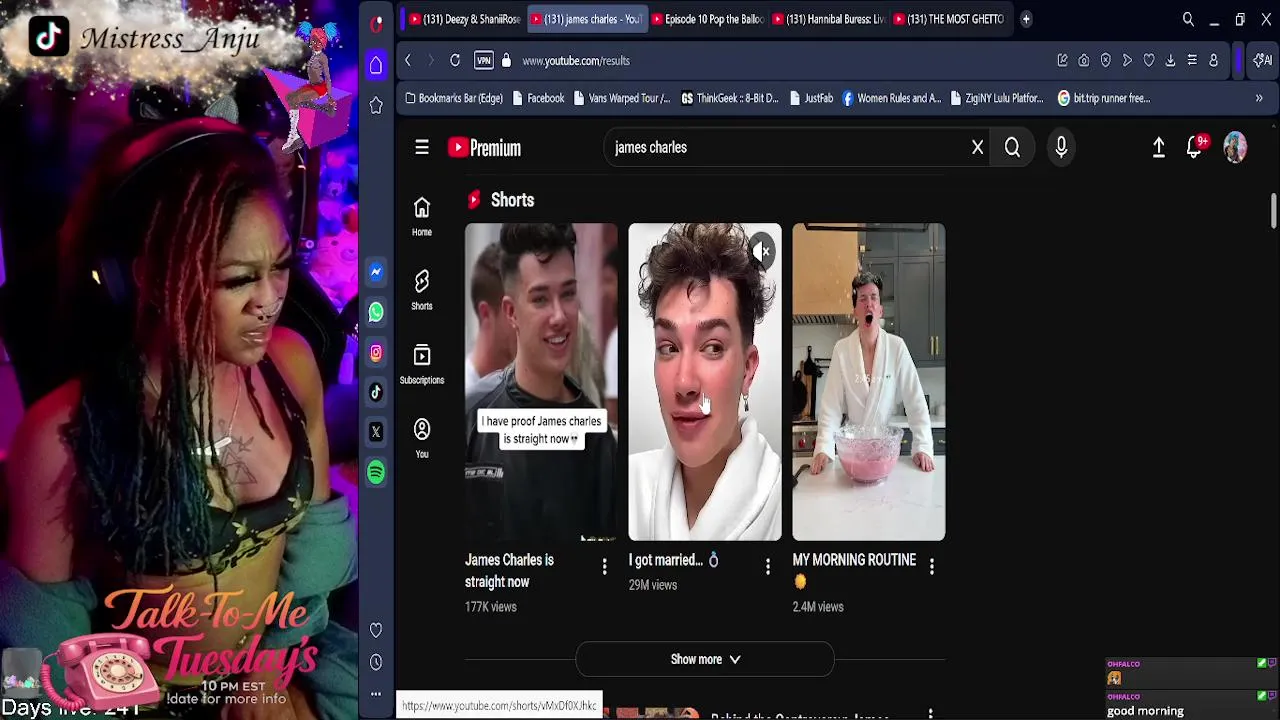Play the I got married short thumbnail

705,382
